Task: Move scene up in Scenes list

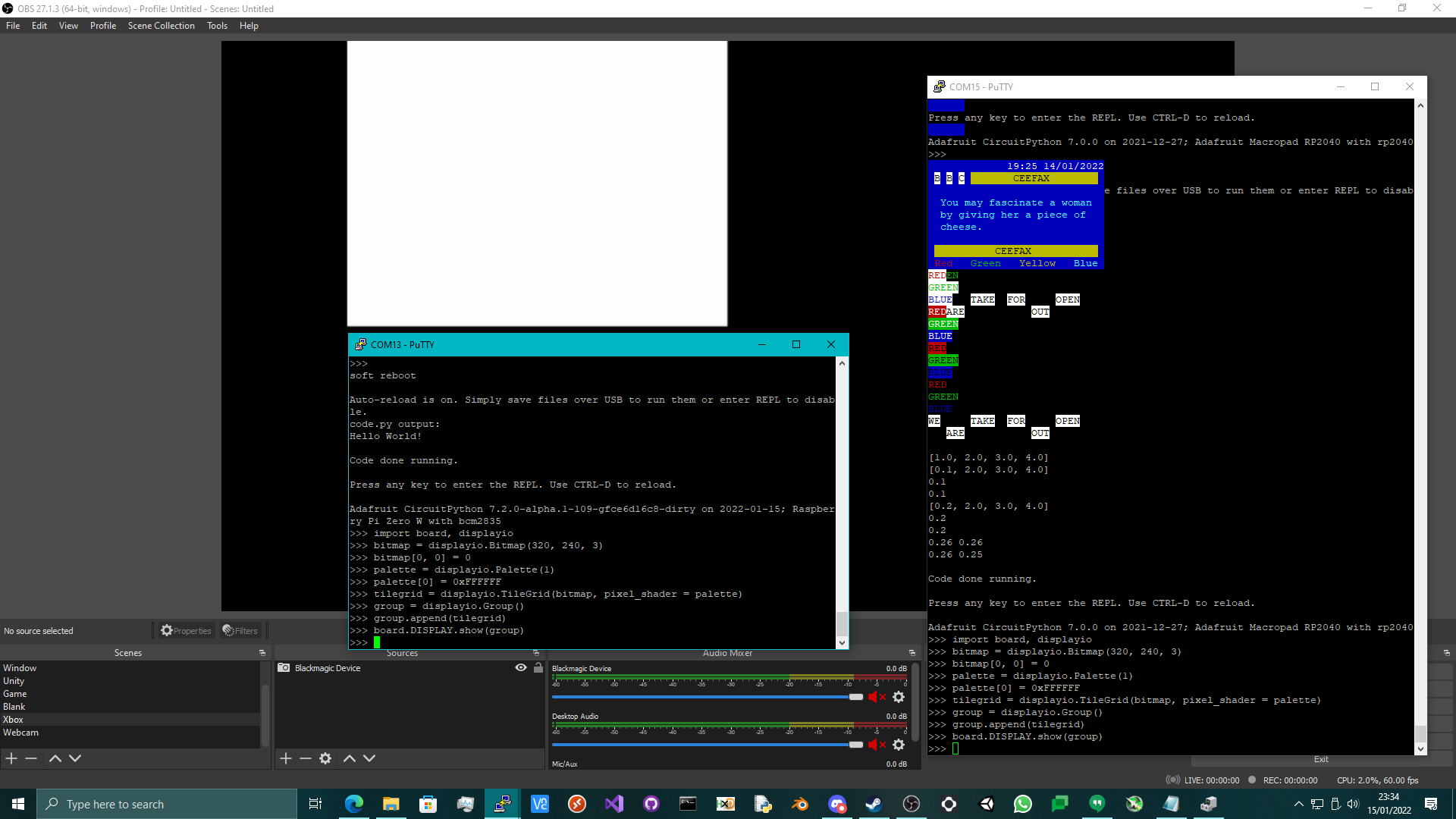Action: click(x=55, y=758)
